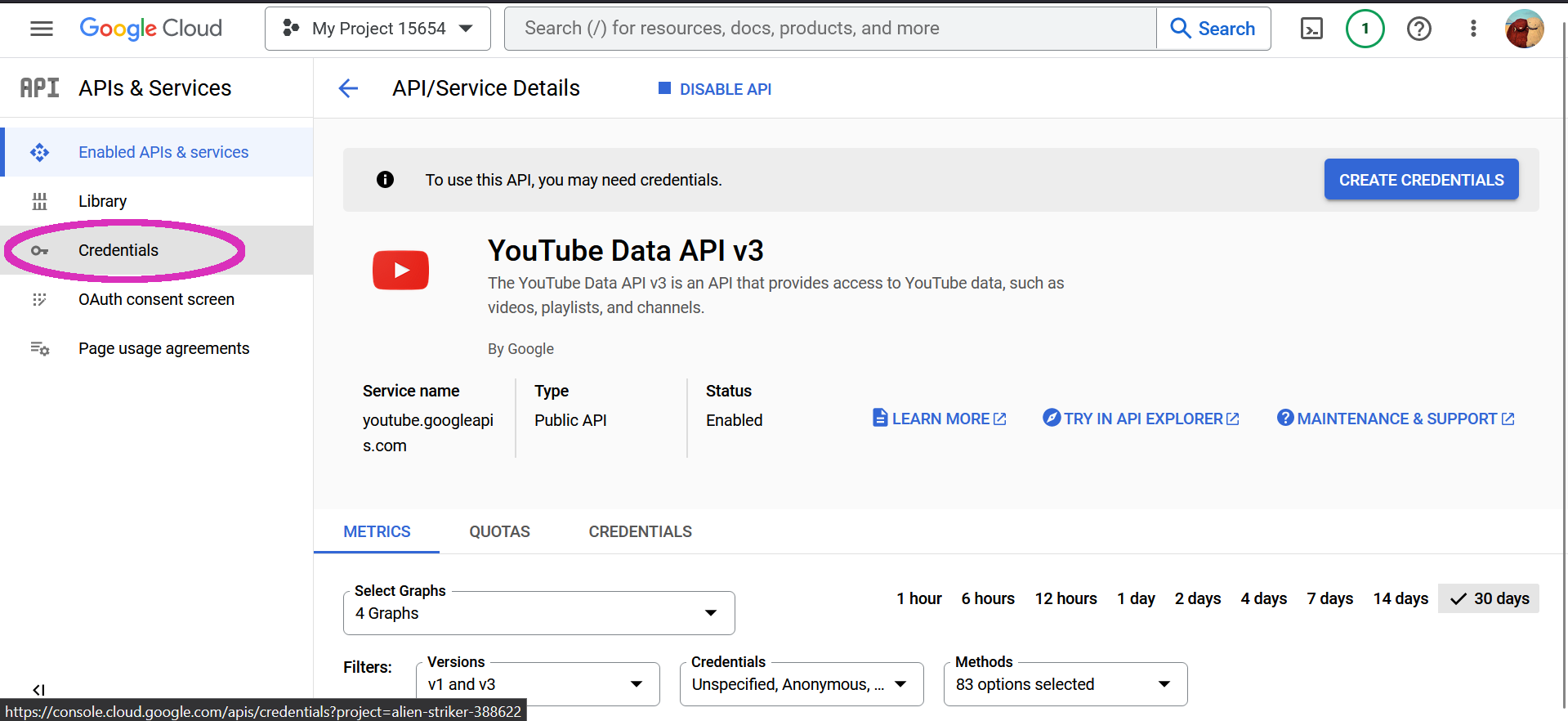Activate Cloud Shell terminal icon
The image size is (1568, 721).
click(x=1311, y=29)
